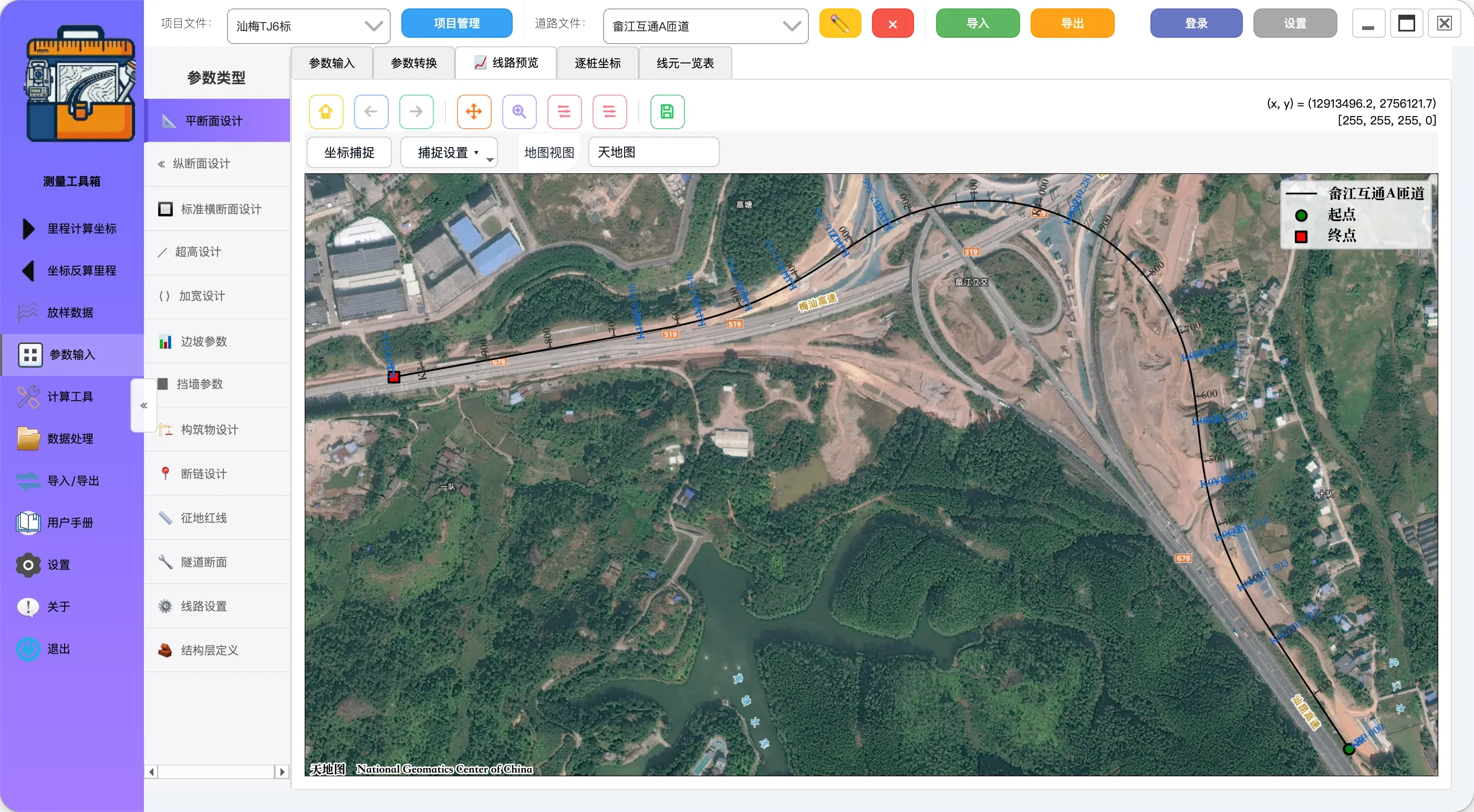The width and height of the screenshot is (1474, 812).
Task: Delete road file with red X button
Action: coord(892,24)
